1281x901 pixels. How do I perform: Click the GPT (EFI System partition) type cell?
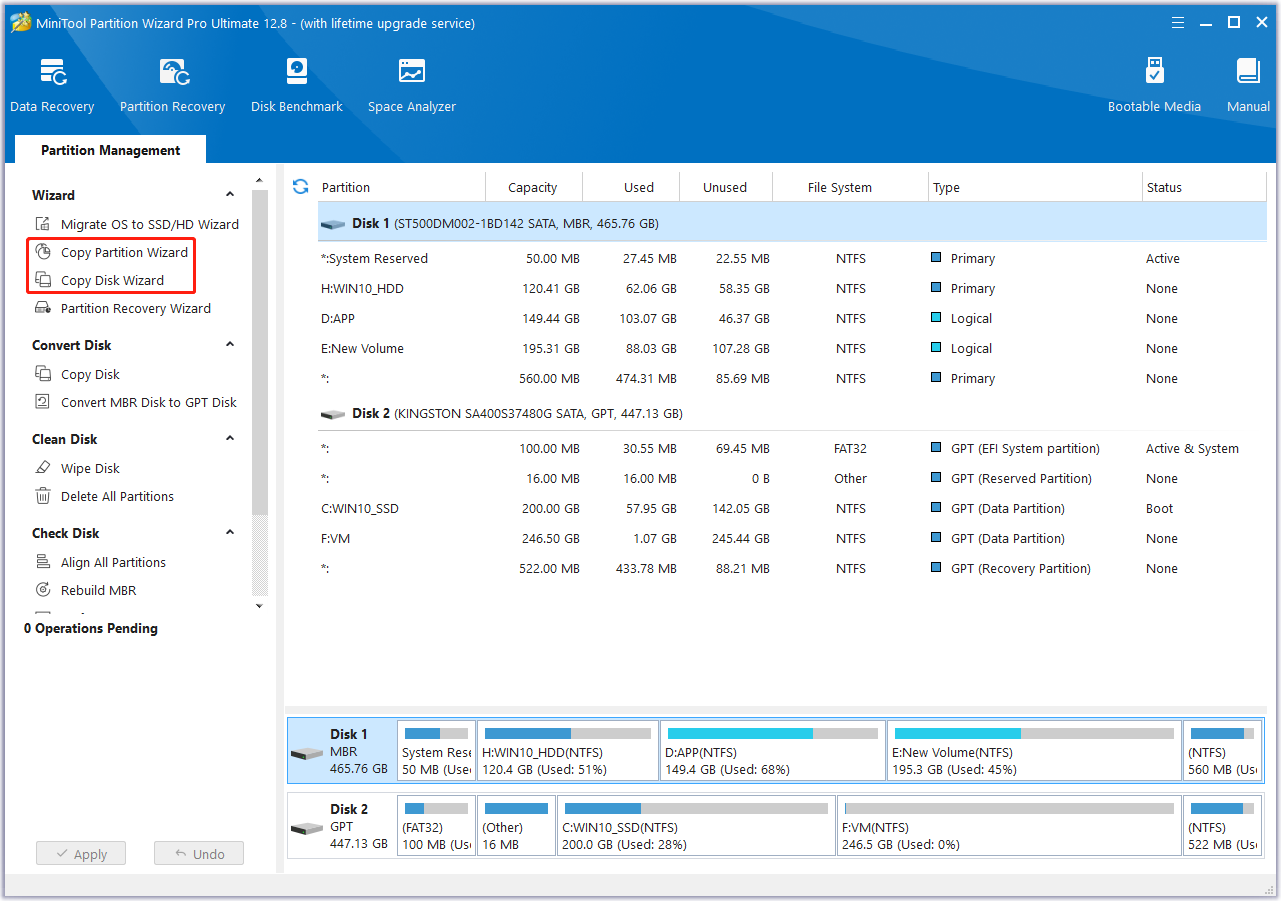coord(1025,448)
